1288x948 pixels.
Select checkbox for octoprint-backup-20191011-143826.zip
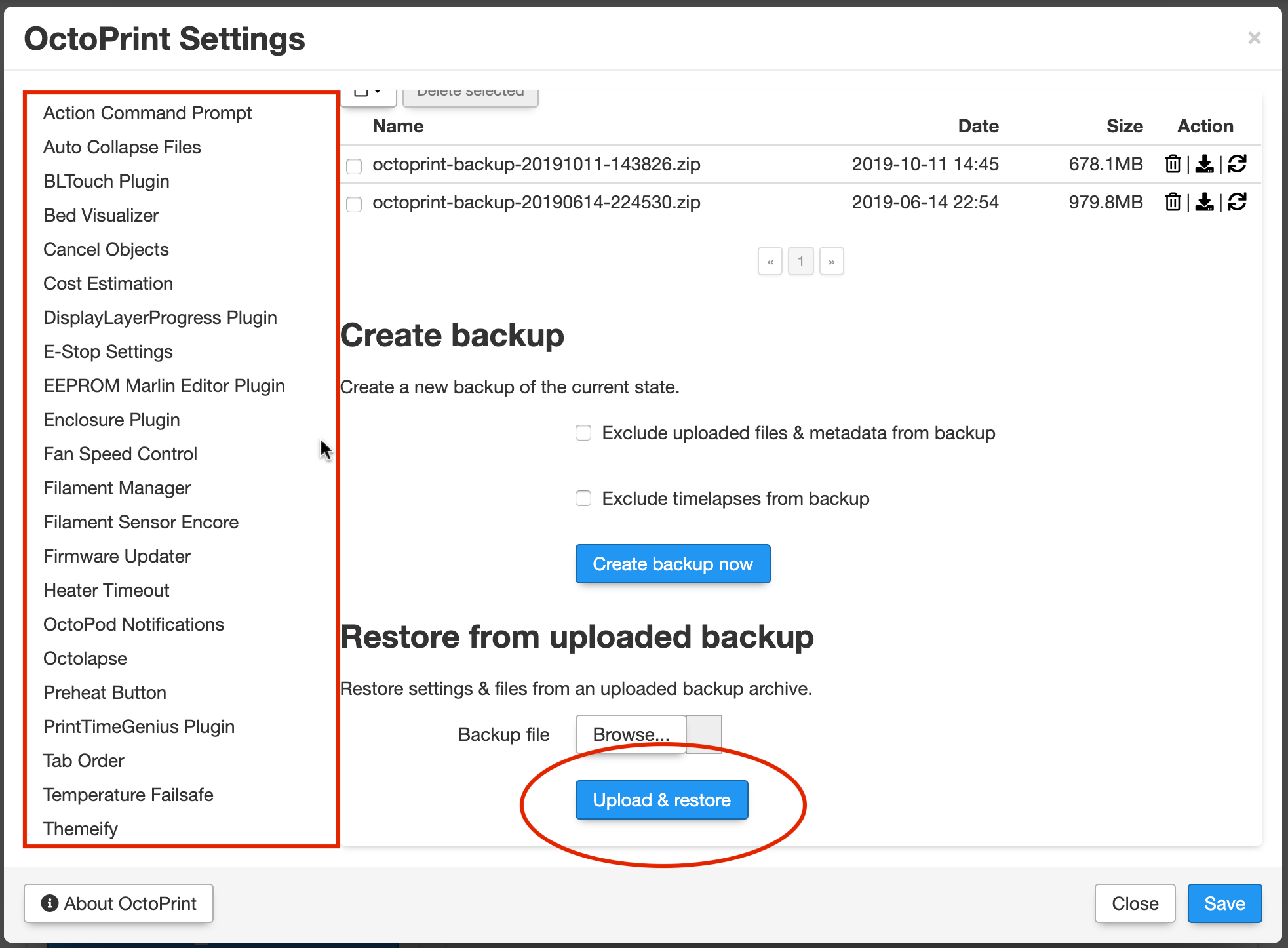tap(354, 166)
